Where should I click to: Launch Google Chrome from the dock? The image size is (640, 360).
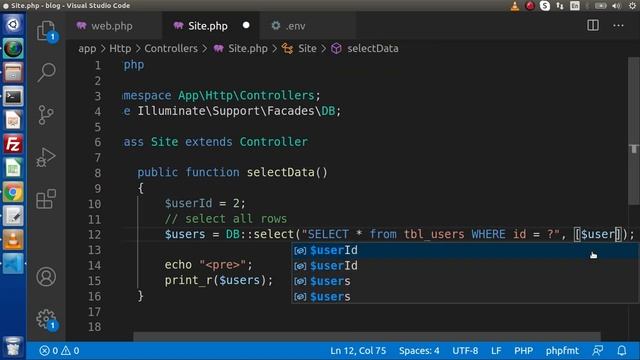[13, 192]
